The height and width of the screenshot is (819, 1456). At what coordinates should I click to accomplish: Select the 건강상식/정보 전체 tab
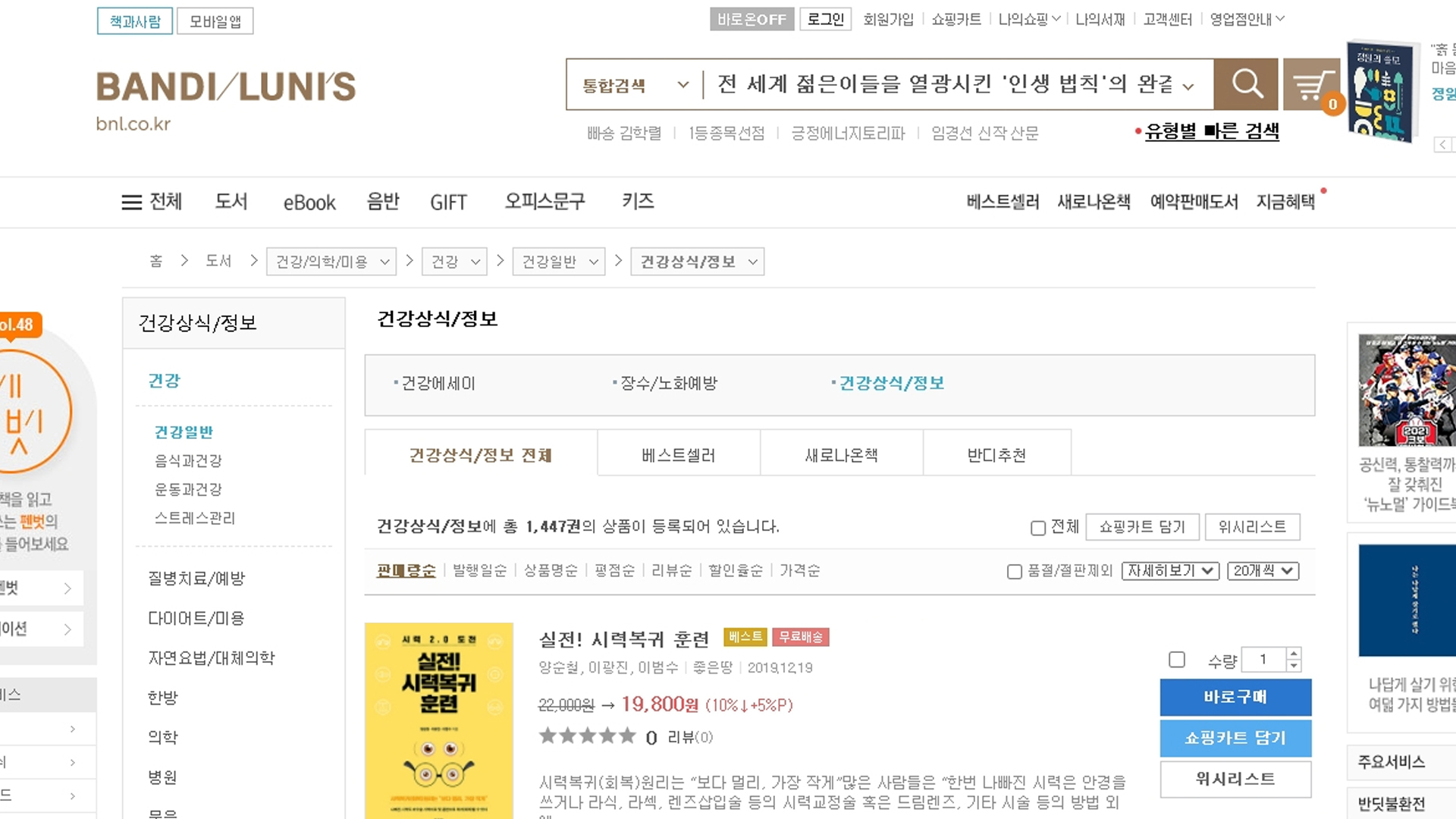point(481,454)
